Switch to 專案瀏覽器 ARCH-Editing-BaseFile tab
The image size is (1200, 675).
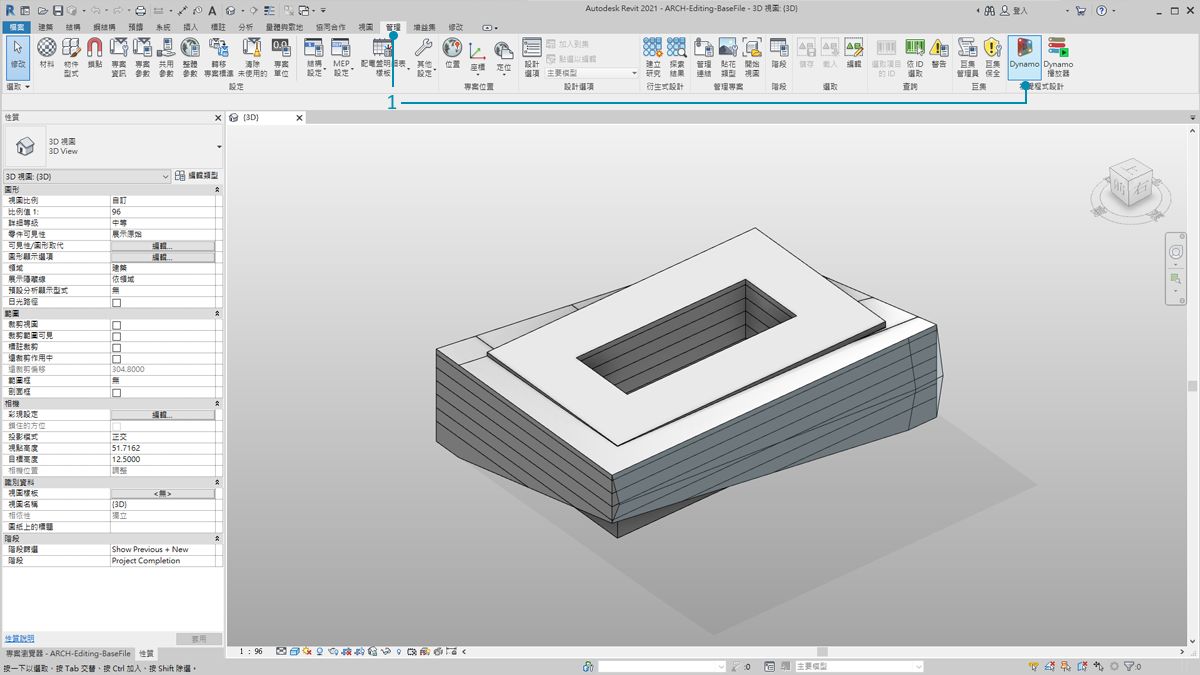coord(68,653)
